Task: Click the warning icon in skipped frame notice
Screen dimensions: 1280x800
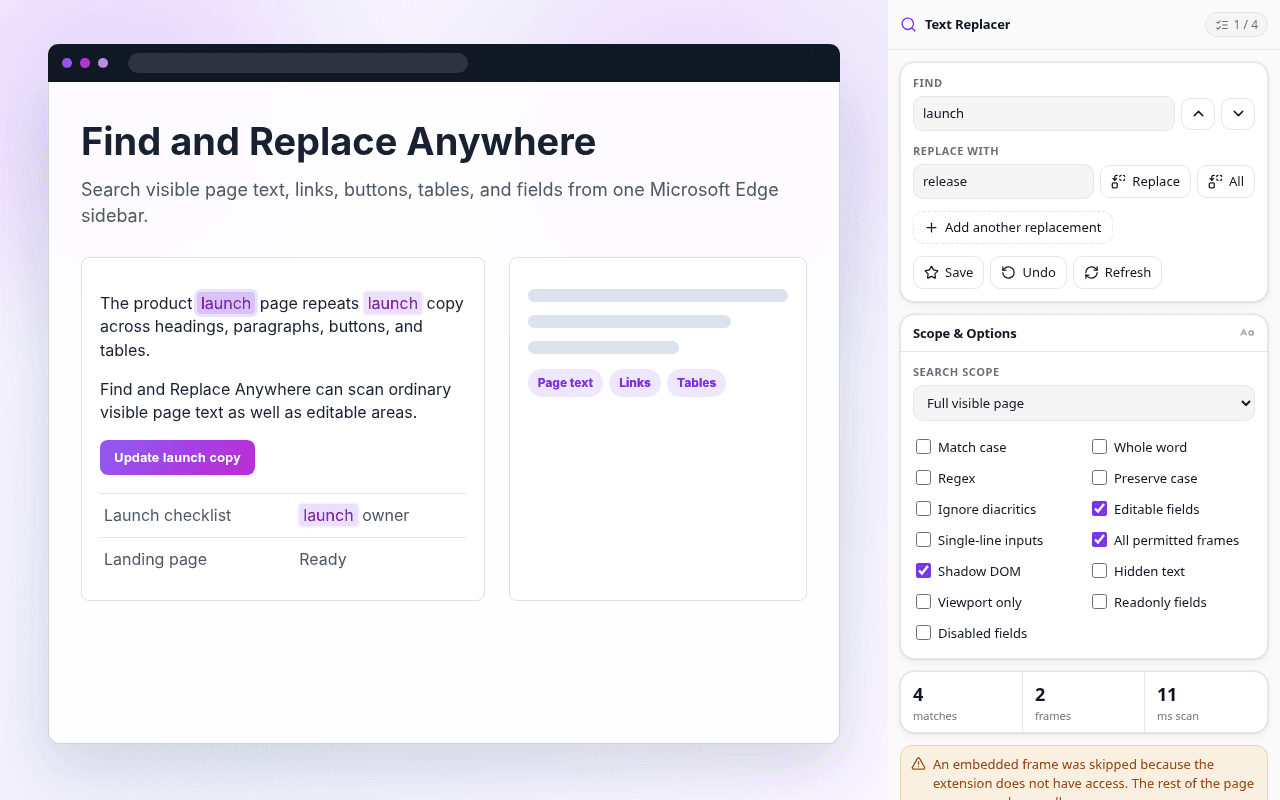Action: pyautogui.click(x=918, y=764)
